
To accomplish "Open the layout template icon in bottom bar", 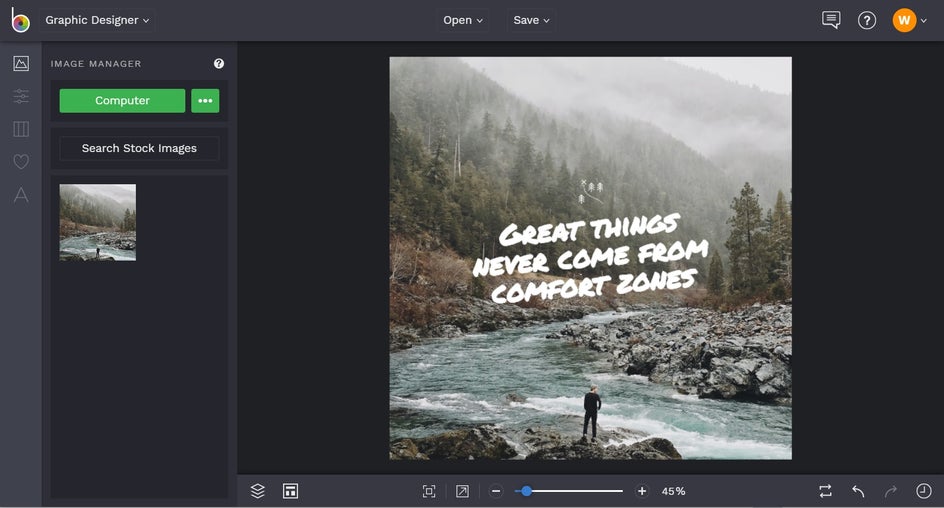I will coord(290,491).
